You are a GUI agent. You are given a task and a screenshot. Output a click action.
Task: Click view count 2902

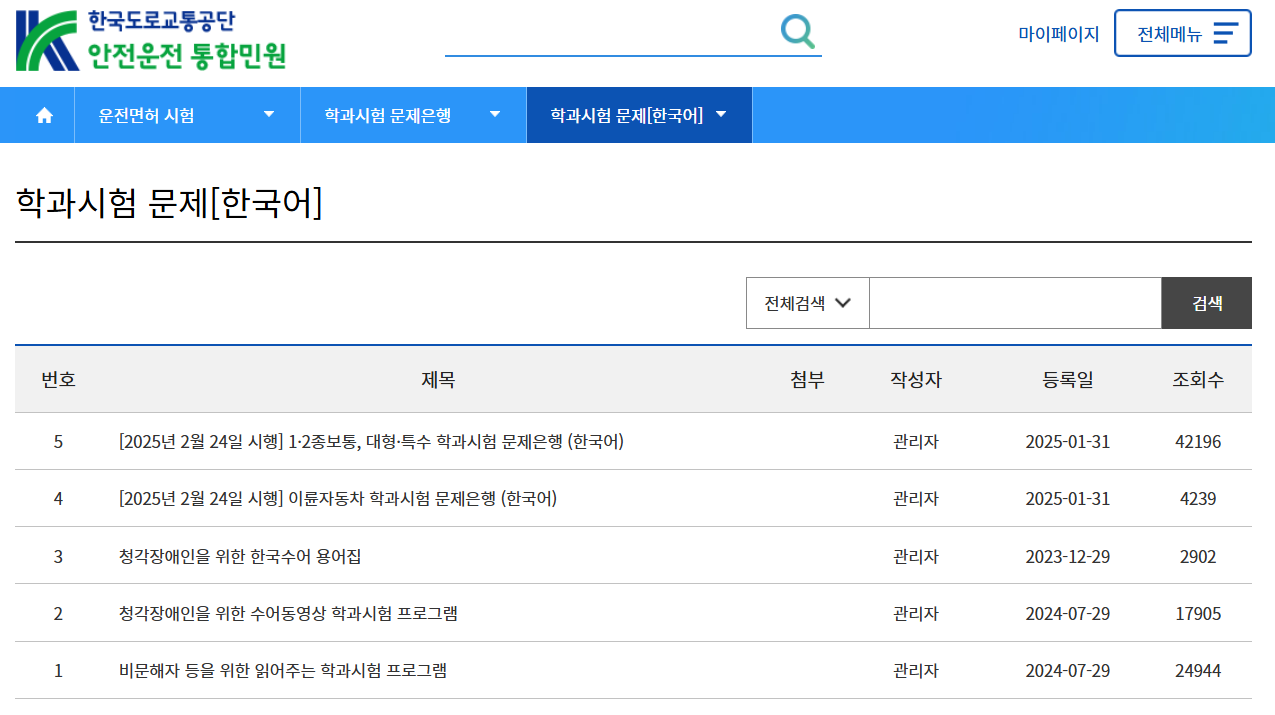tap(1198, 556)
